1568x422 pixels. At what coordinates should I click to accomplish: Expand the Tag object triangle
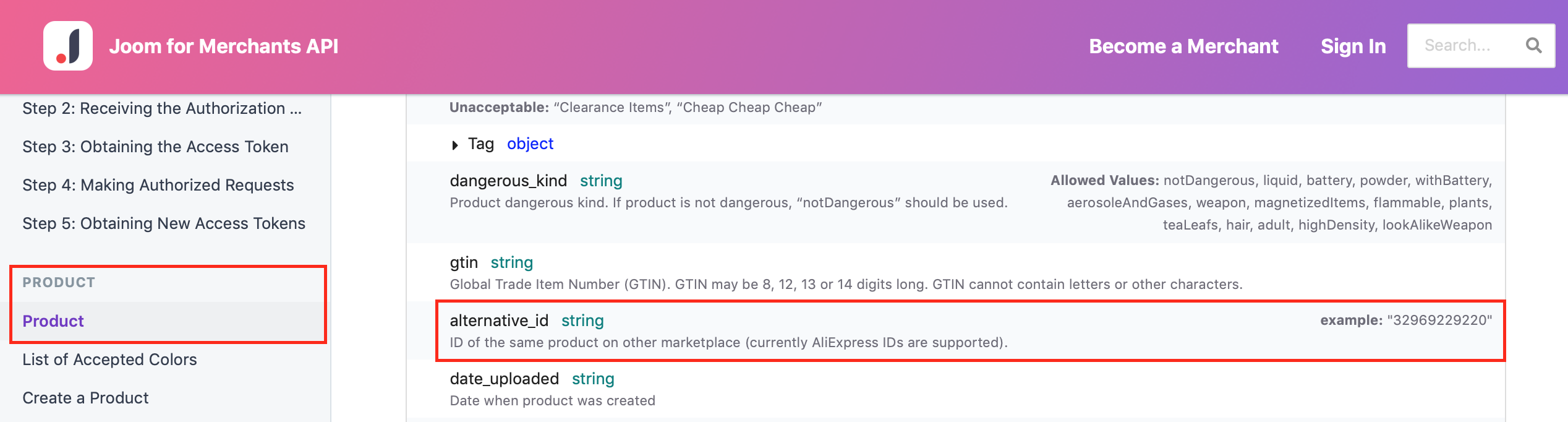tap(455, 145)
